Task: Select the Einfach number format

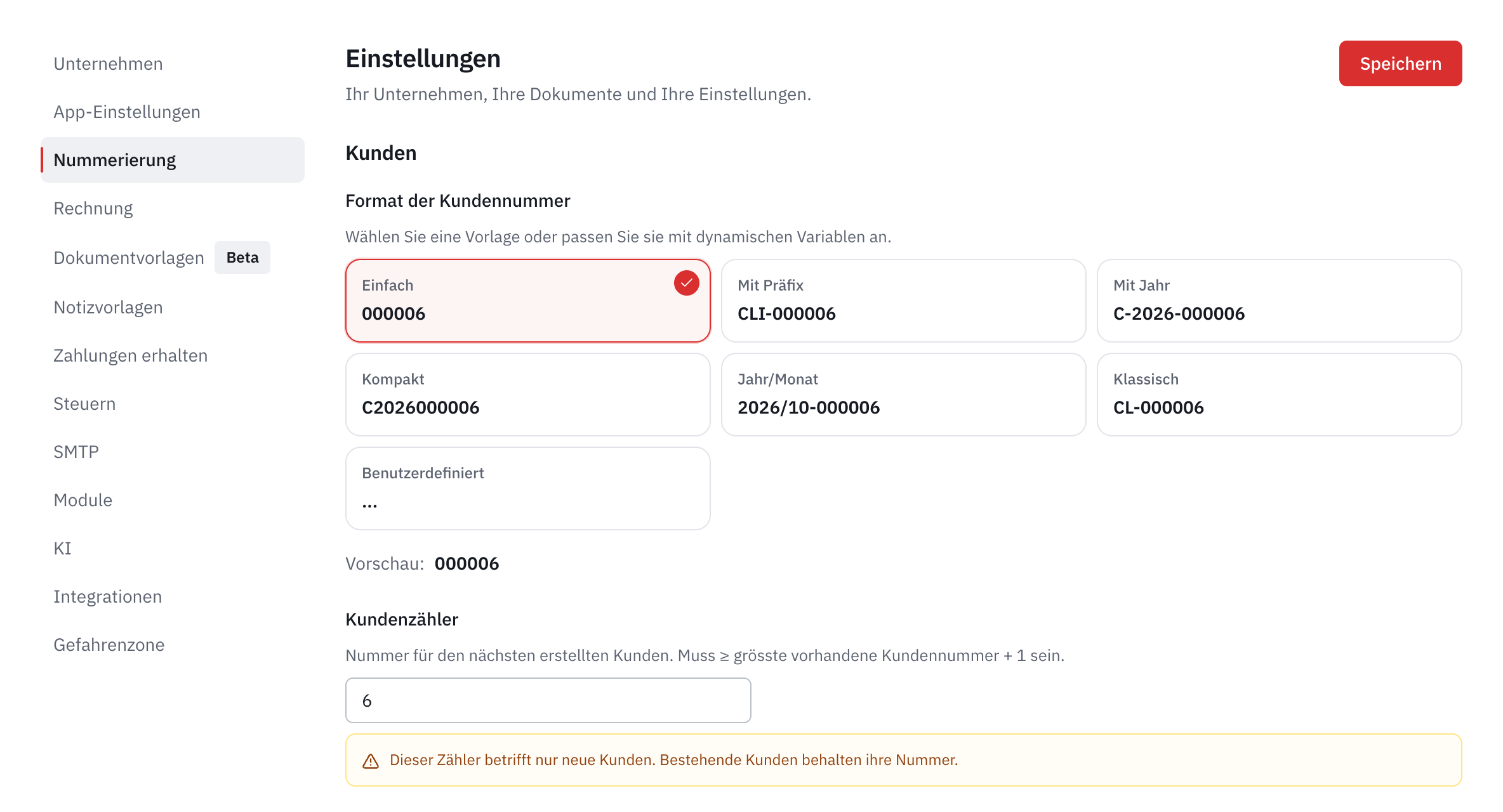Action: point(527,301)
